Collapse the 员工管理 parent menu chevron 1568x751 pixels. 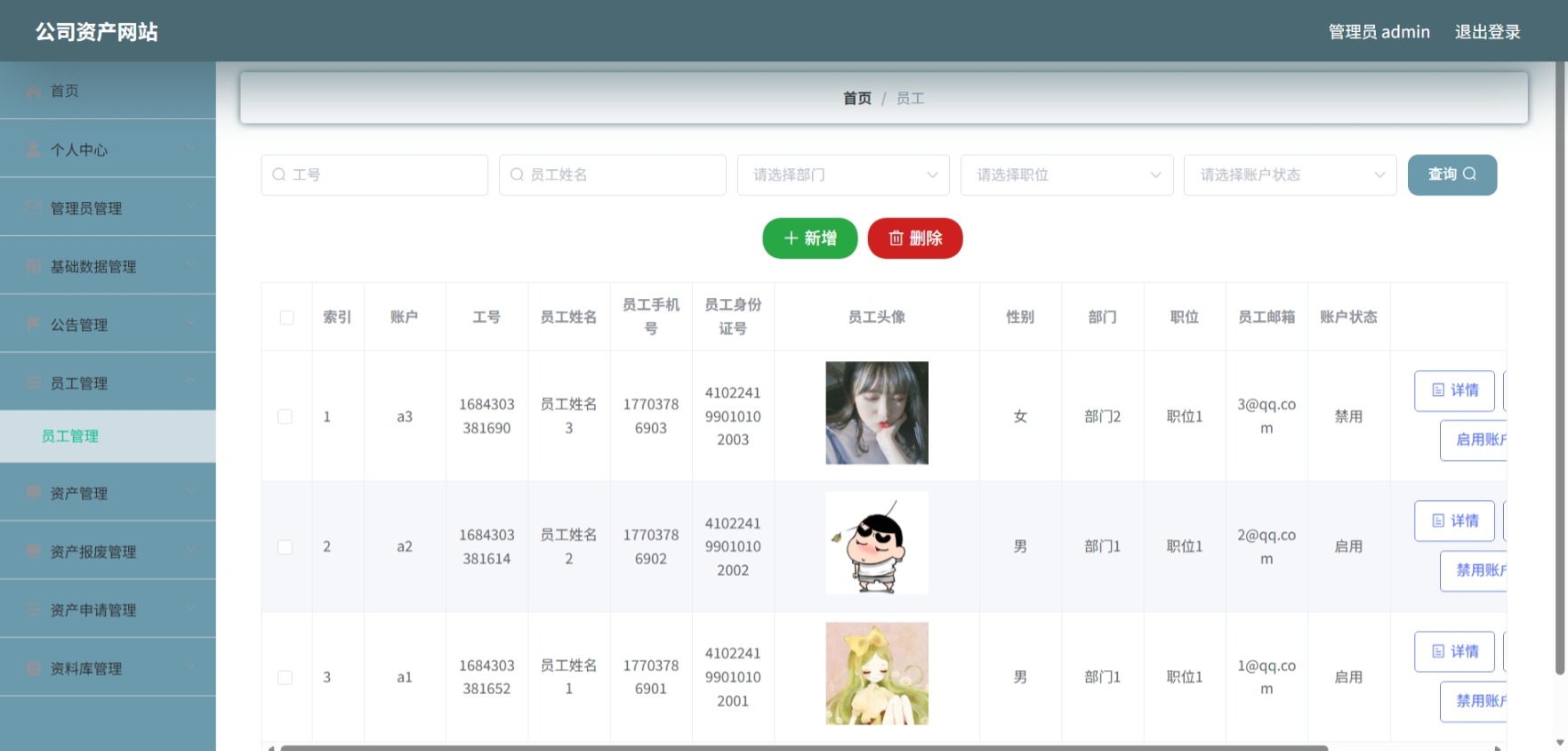point(191,382)
